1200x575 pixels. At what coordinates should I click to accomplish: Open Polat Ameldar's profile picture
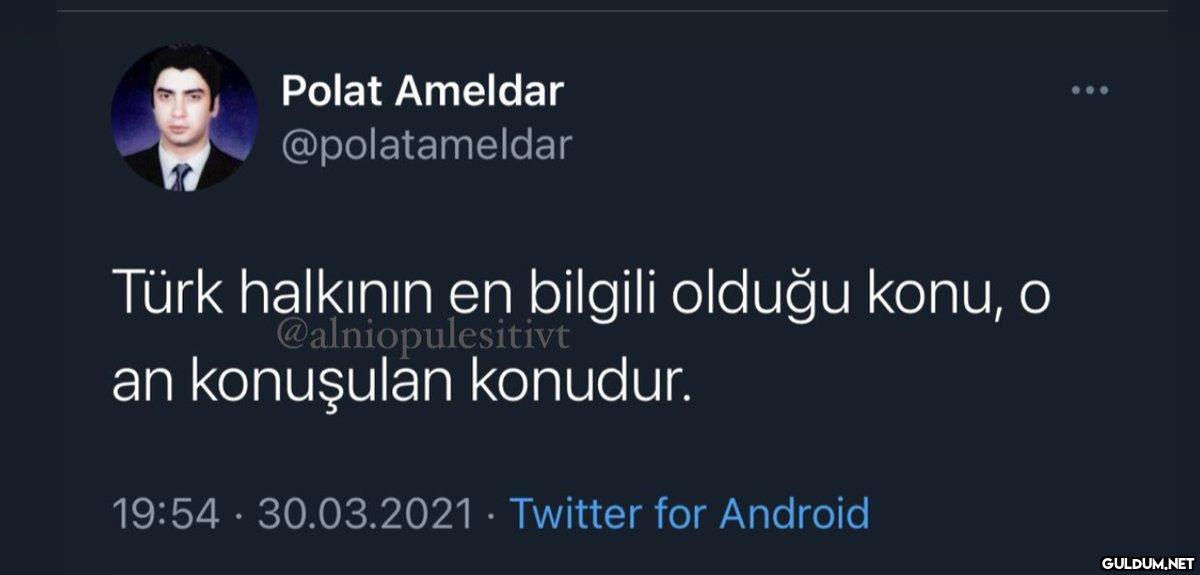coord(183,117)
